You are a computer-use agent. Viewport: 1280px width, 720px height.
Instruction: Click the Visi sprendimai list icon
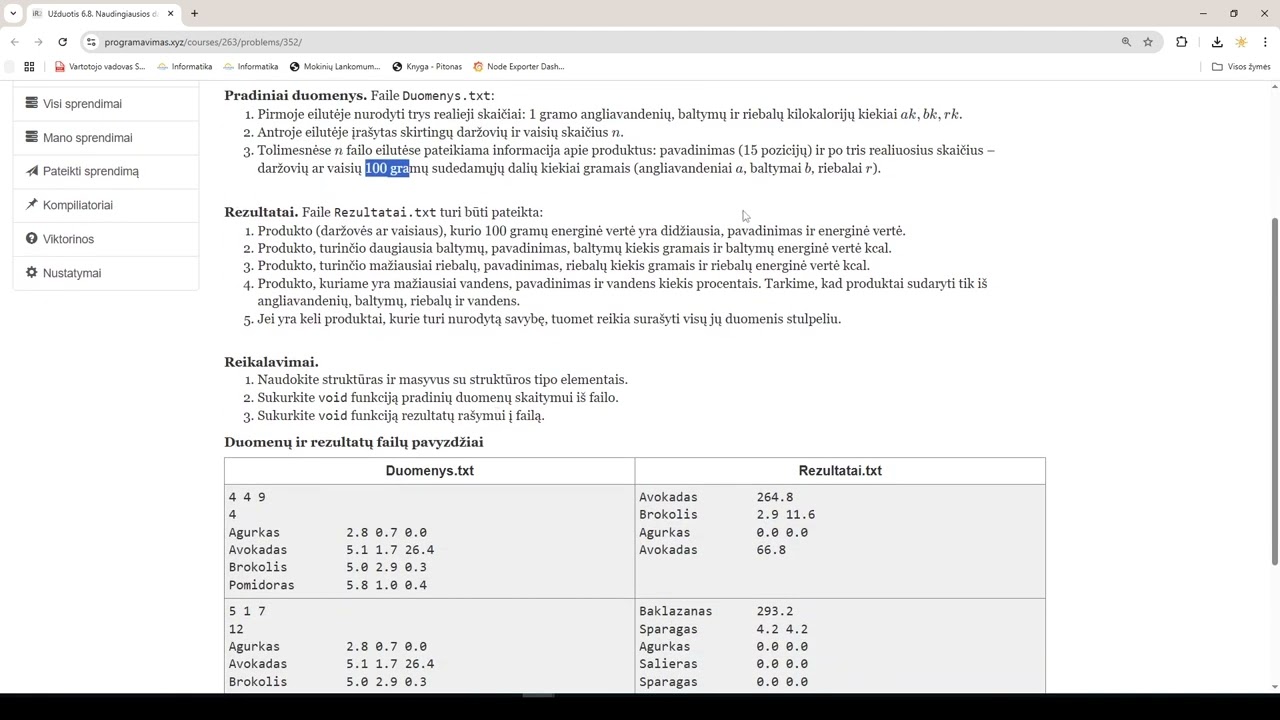point(32,103)
